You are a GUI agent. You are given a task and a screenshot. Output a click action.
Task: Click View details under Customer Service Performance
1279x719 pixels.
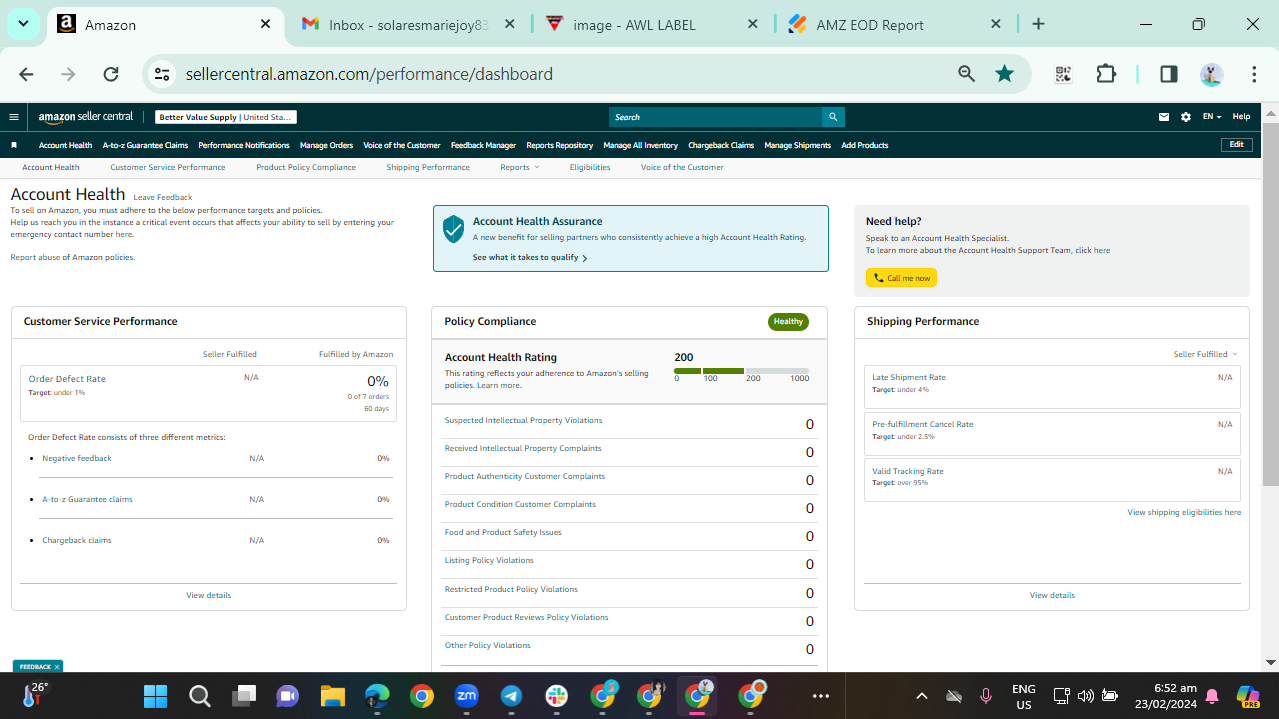coord(208,595)
